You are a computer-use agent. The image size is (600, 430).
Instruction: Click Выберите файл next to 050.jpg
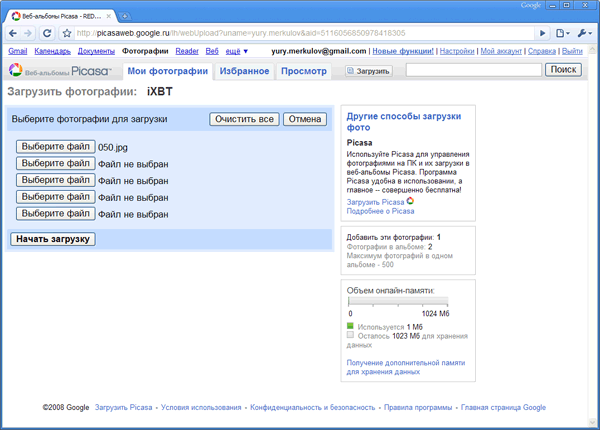(55, 147)
